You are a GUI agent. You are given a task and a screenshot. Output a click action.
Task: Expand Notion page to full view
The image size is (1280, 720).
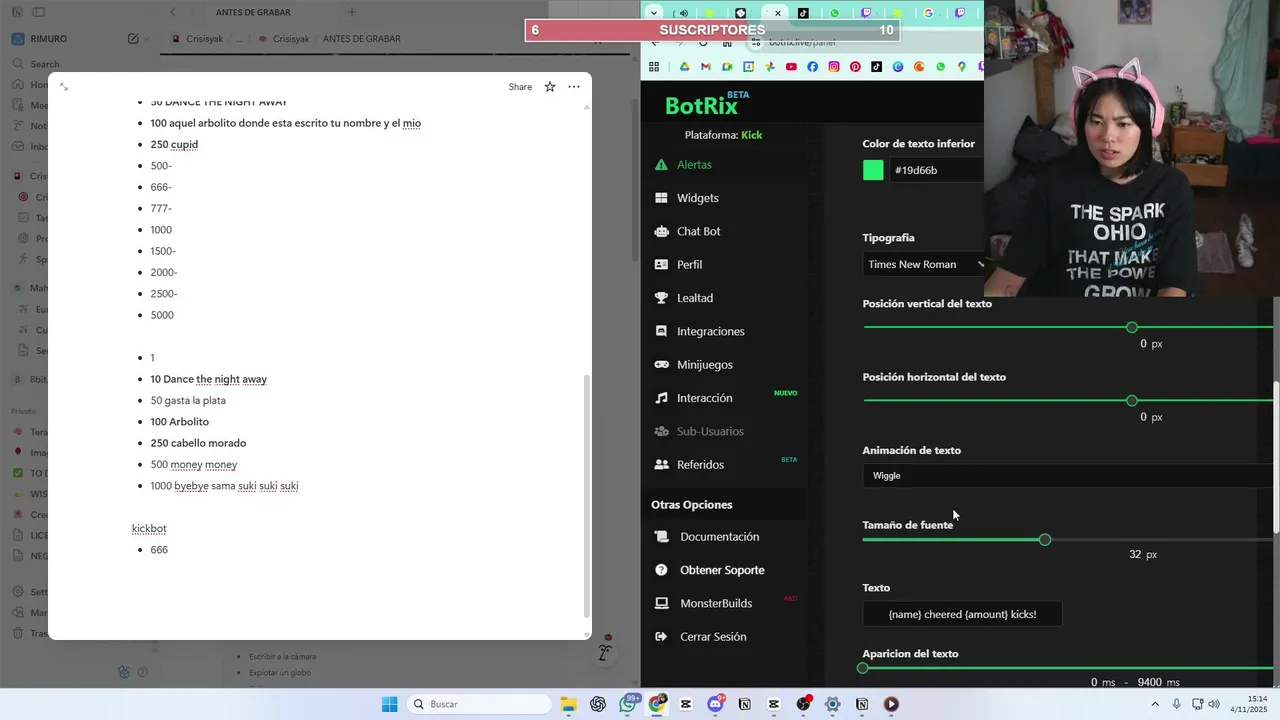coord(64,87)
